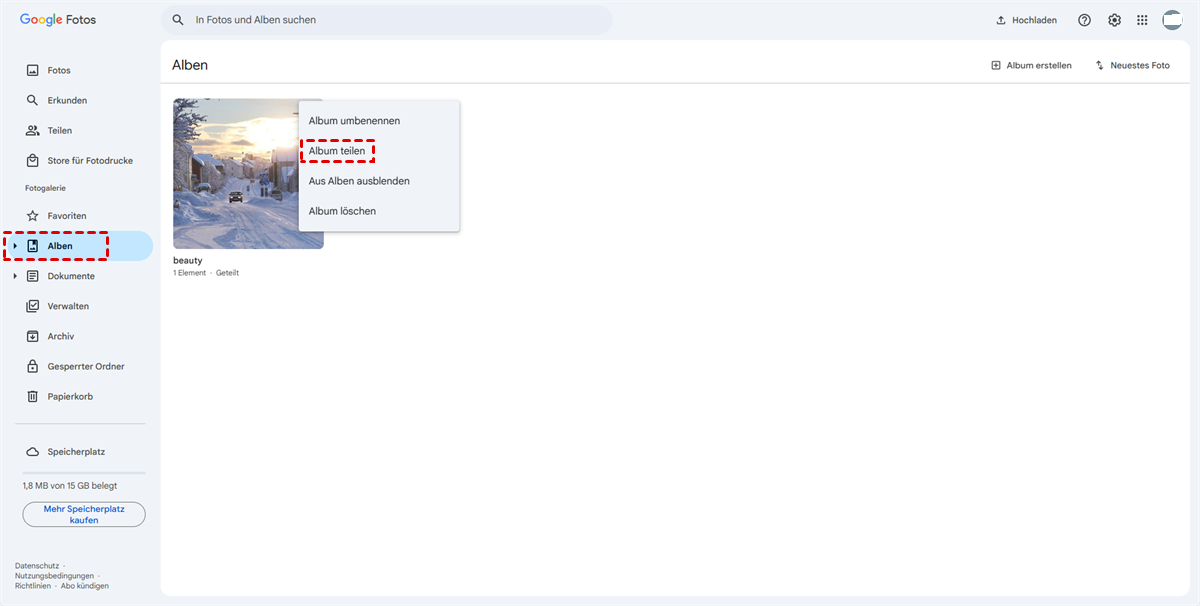Click the '1 Element · Geteilt' album info

(206, 273)
